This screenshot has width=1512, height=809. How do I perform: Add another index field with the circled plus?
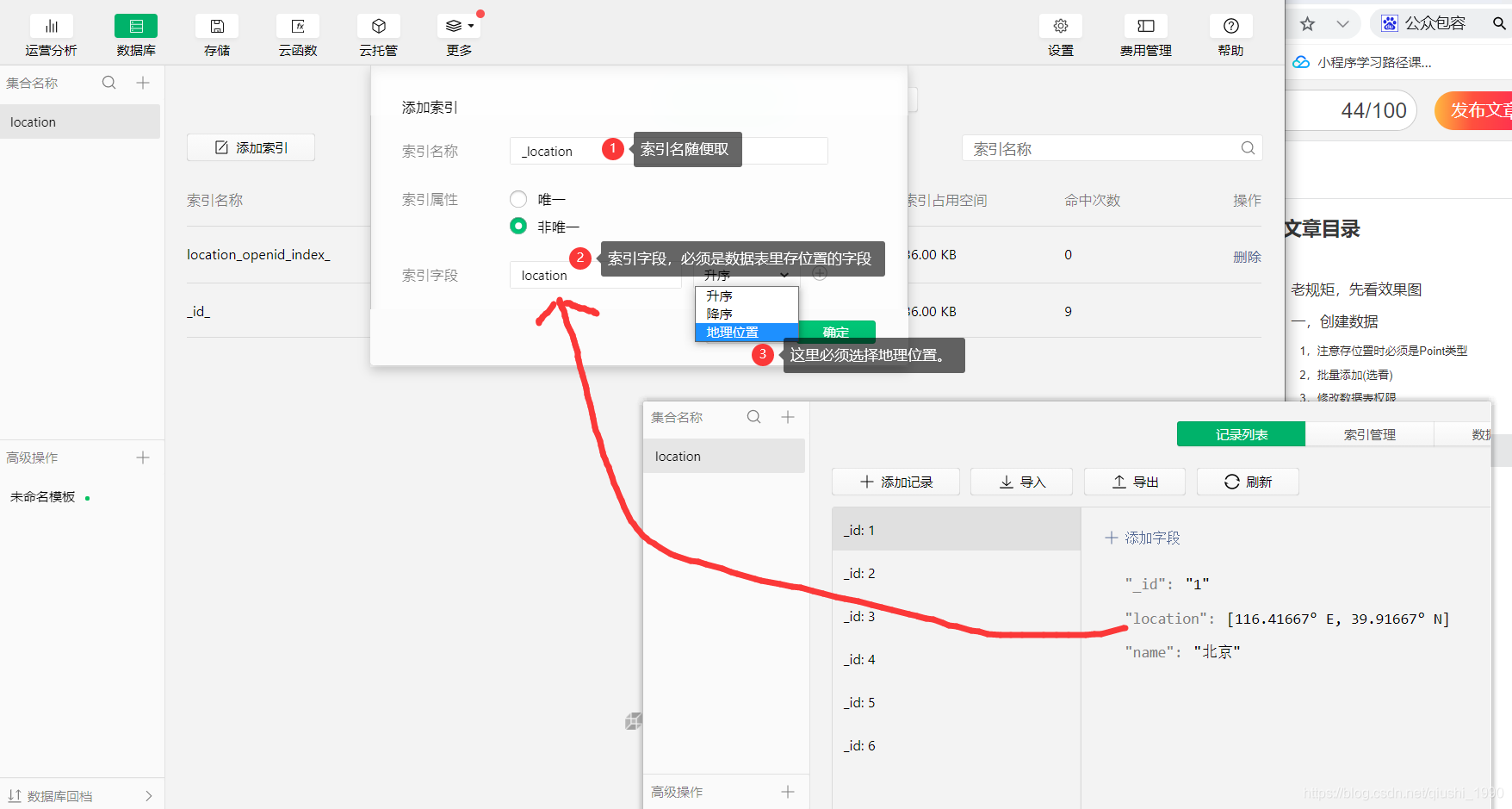point(820,273)
